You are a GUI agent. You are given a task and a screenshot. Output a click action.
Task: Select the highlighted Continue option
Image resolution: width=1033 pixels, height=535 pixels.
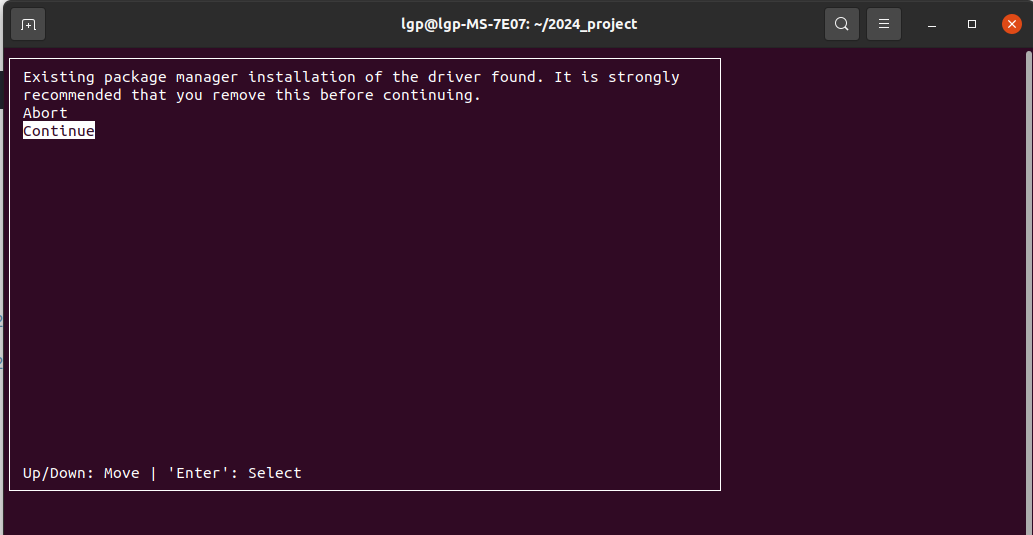pos(59,130)
